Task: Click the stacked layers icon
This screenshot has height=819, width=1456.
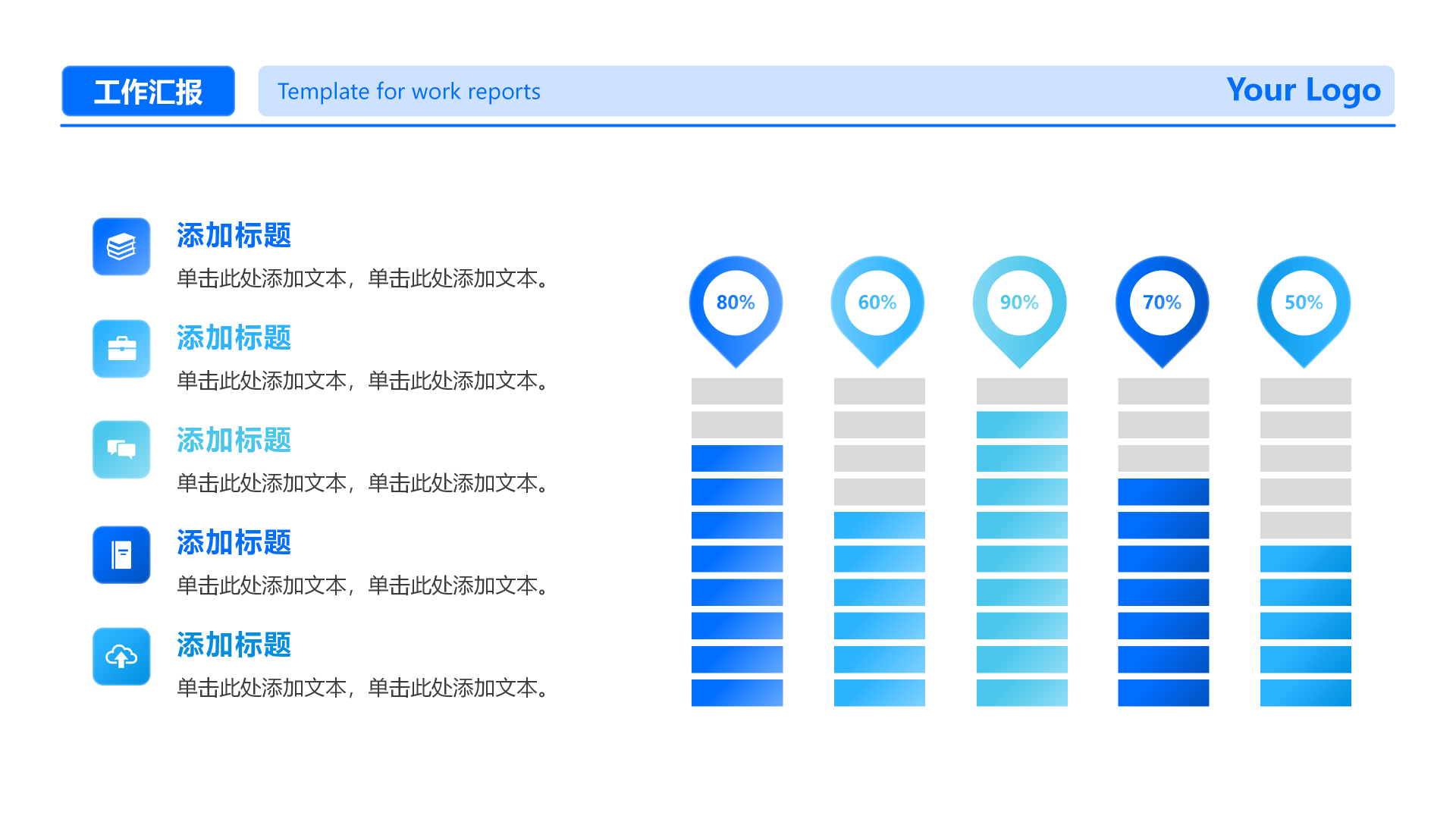Action: coord(121,246)
